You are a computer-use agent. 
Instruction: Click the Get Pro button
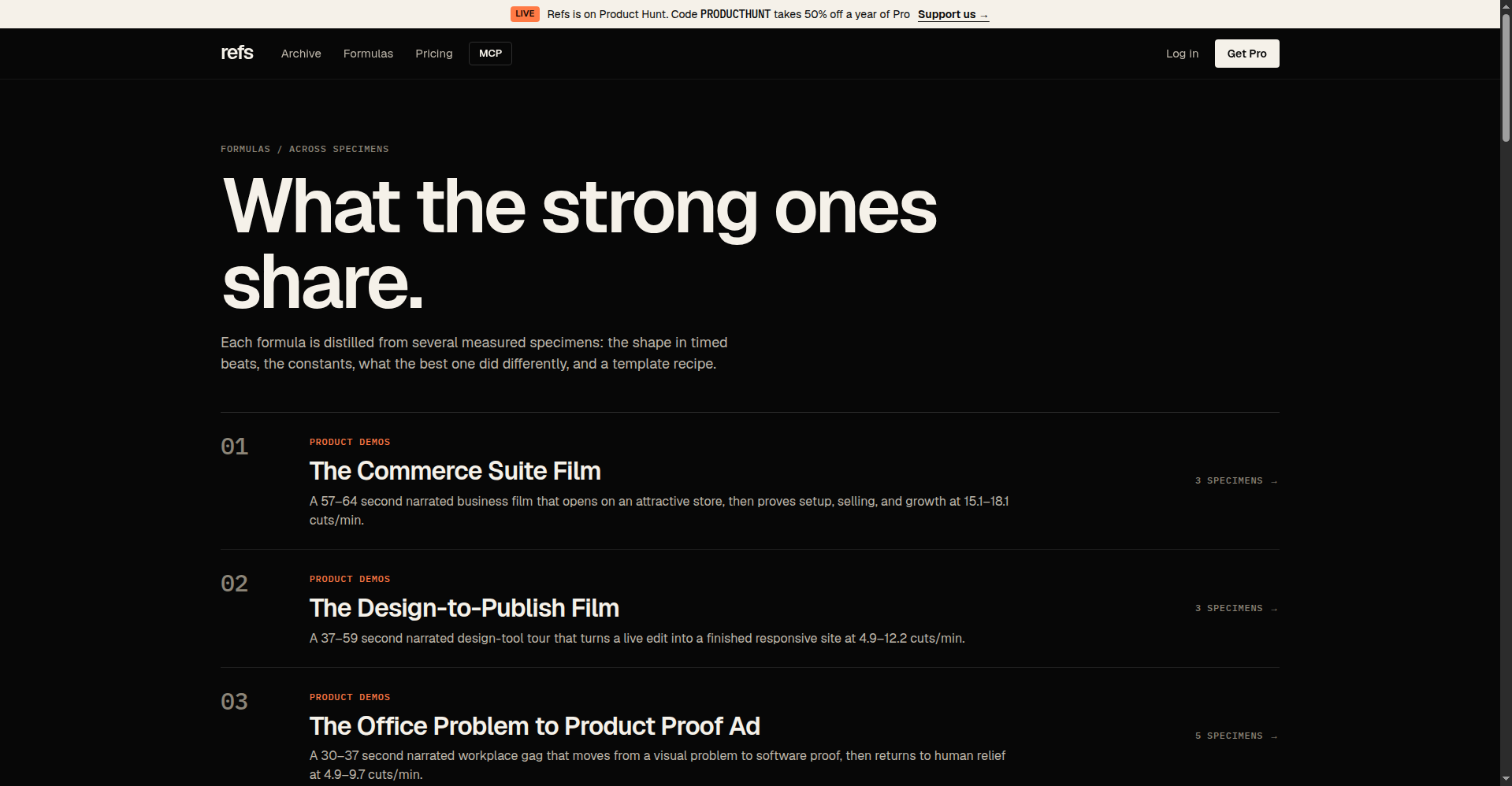[x=1246, y=54]
